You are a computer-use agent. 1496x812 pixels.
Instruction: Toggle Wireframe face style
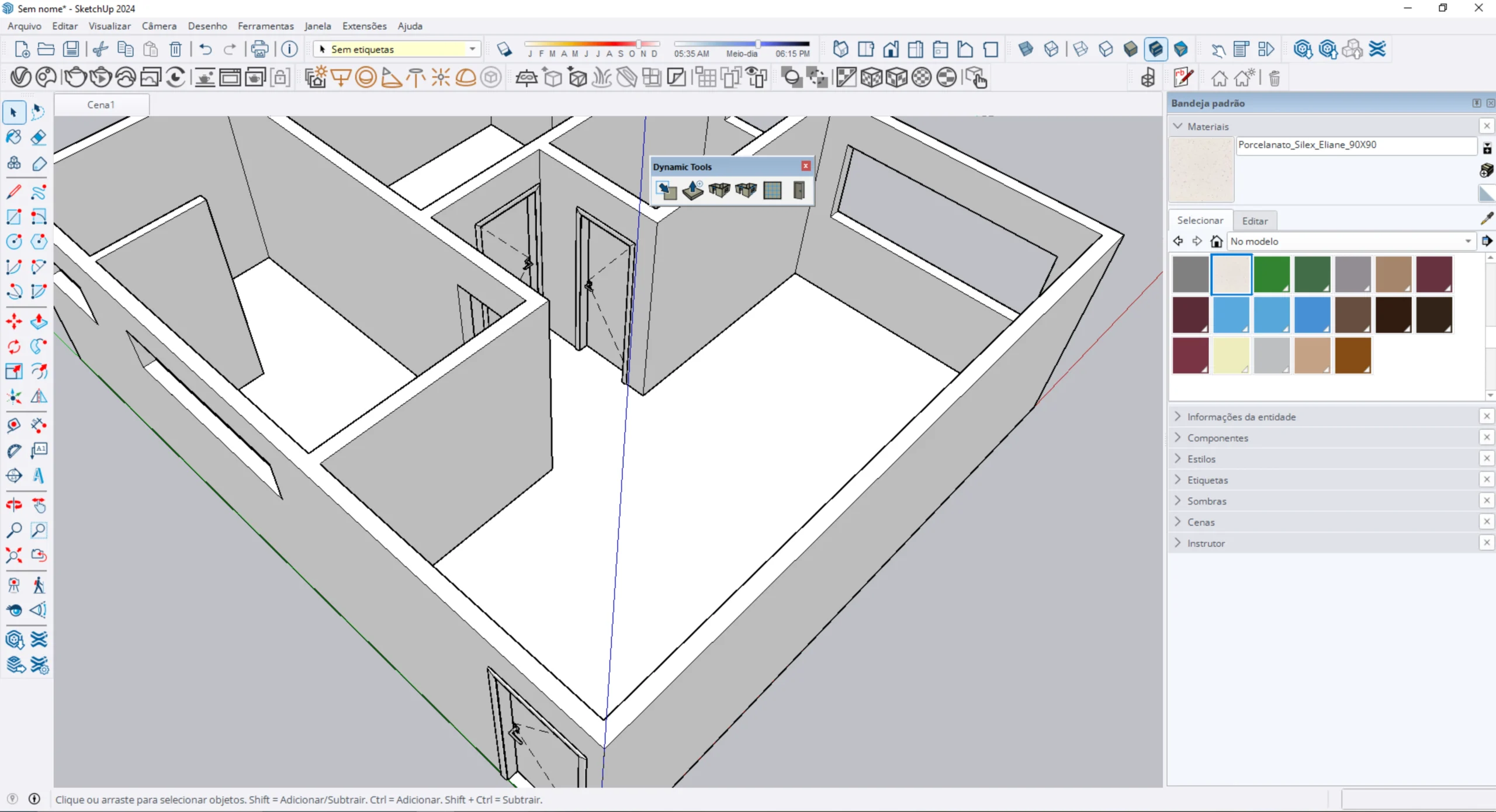click(1081, 49)
